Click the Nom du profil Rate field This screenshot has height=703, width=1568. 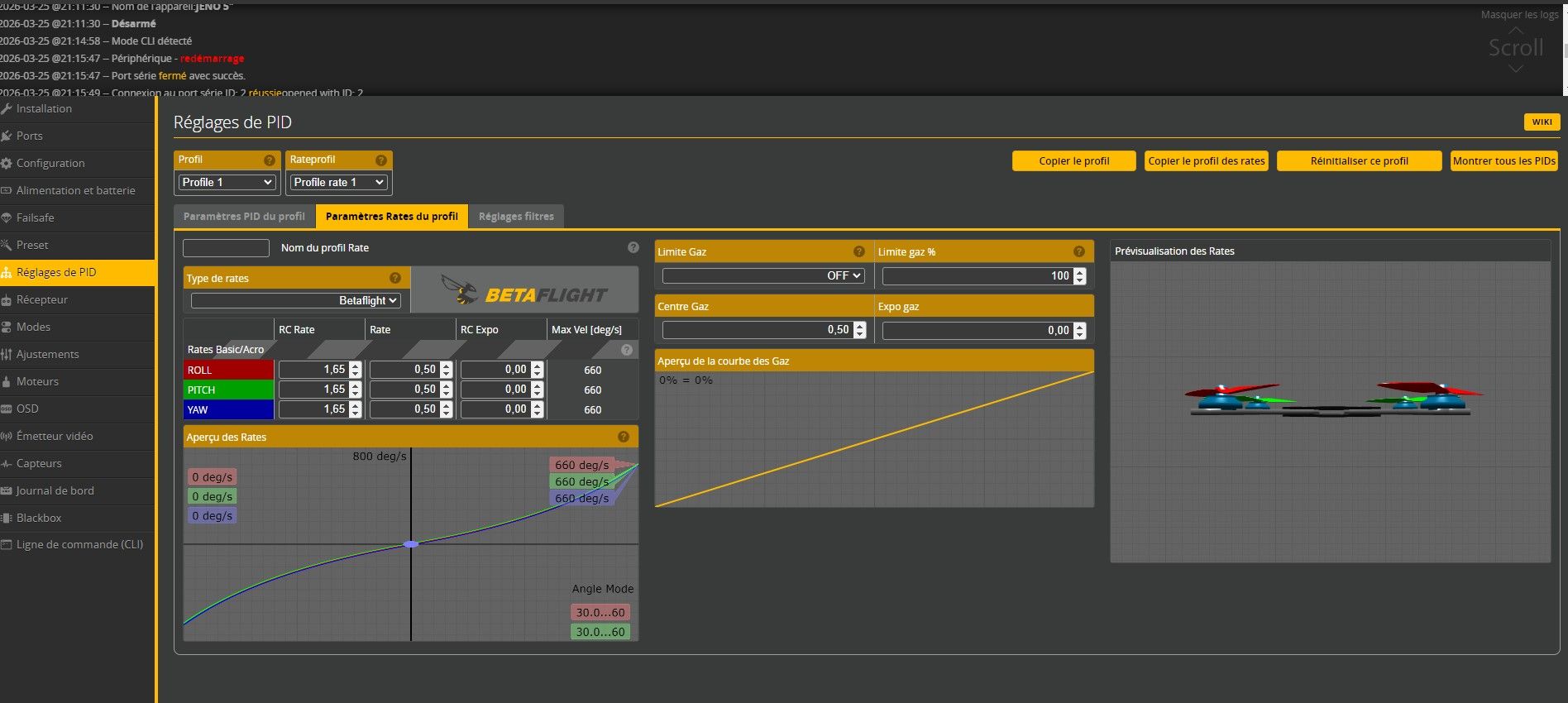coord(226,248)
